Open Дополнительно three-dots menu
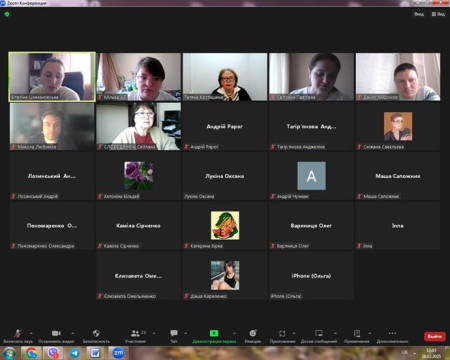The width and height of the screenshot is (450, 360). coord(392,336)
